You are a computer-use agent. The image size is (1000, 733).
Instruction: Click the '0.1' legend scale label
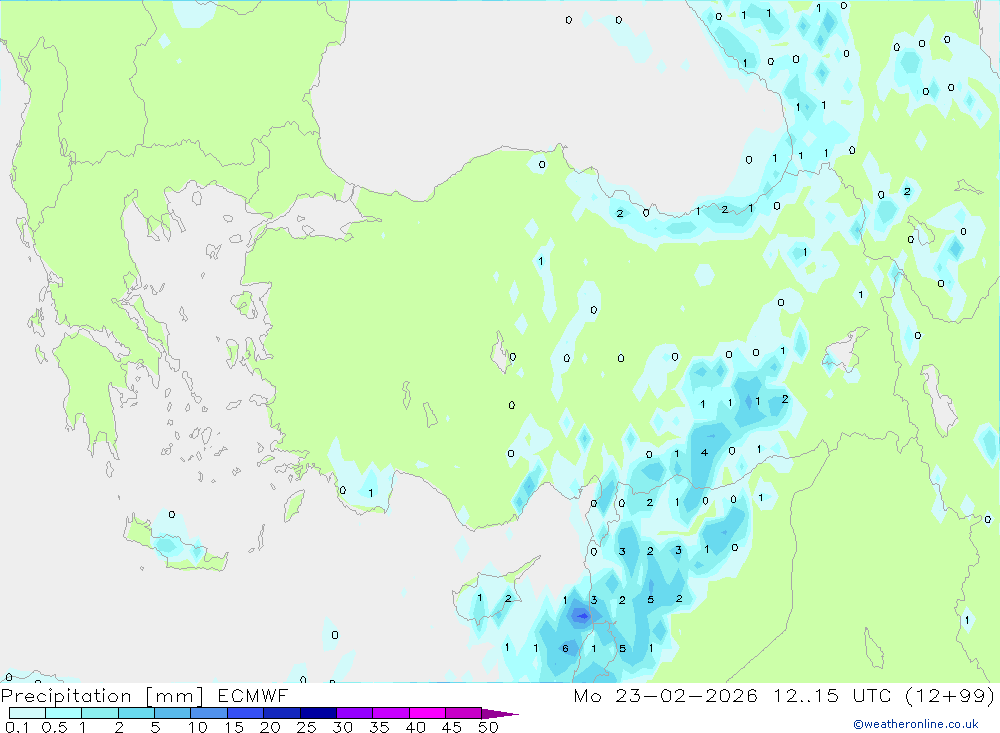pos(17,727)
